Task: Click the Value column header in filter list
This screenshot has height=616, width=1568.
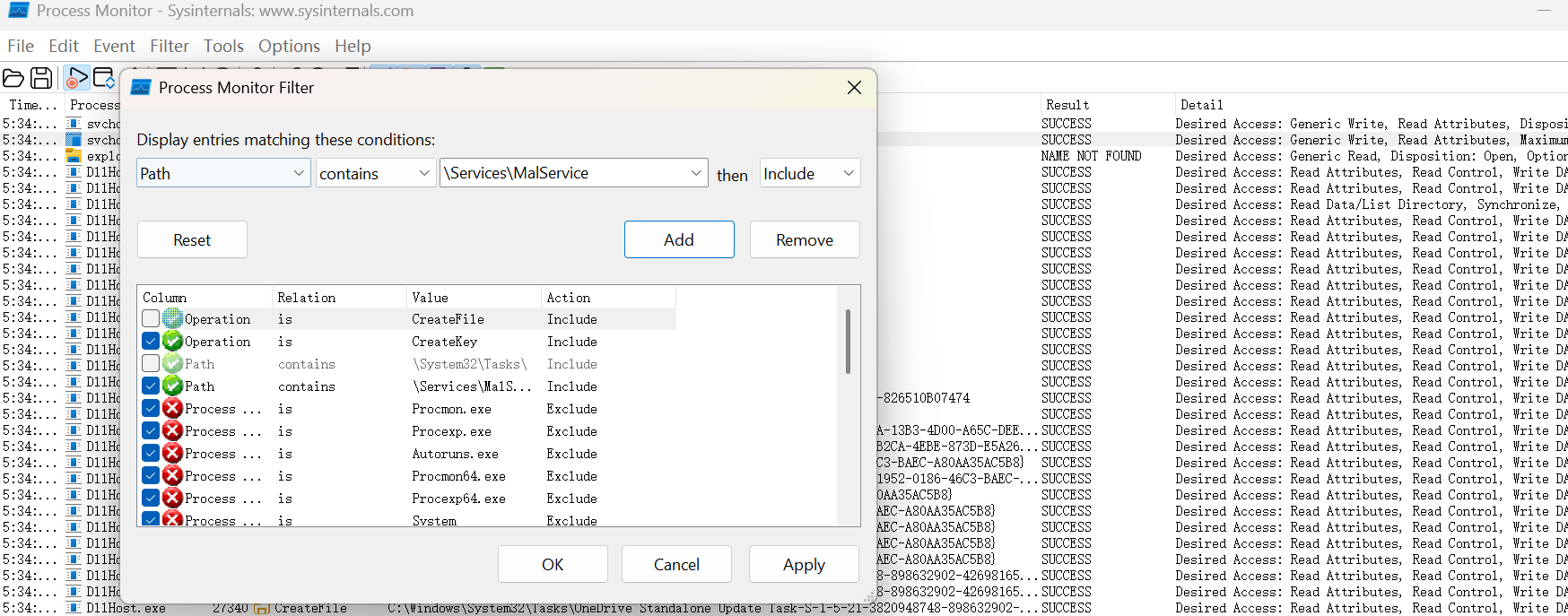Action: click(475, 297)
